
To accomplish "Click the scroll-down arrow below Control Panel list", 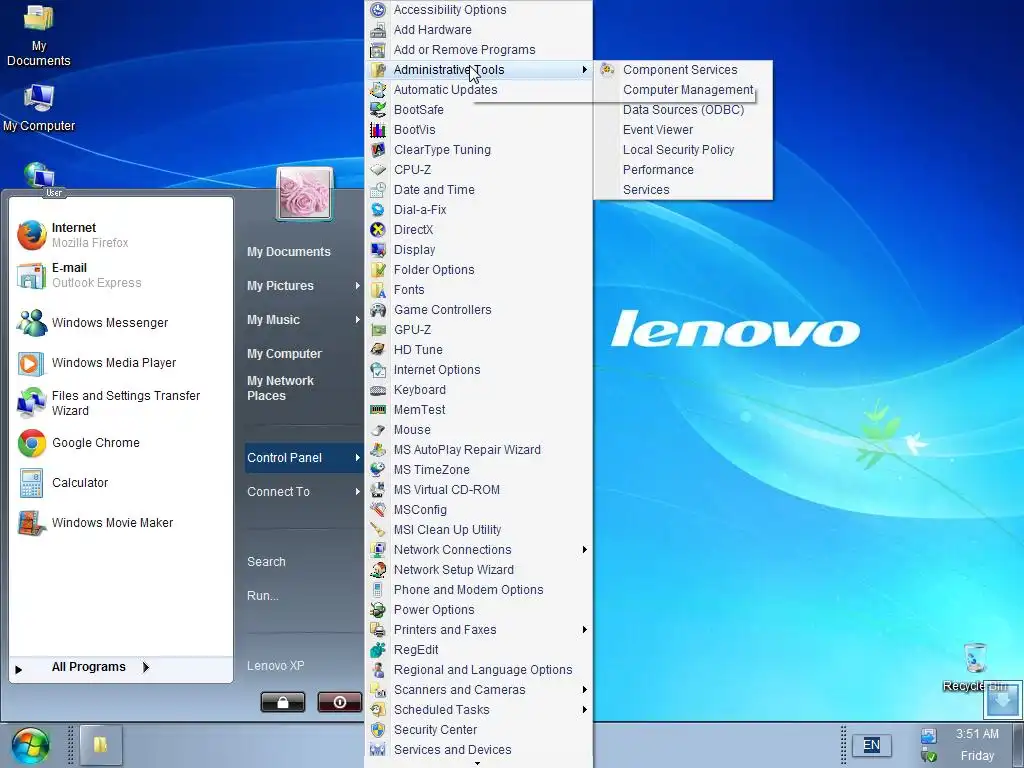I will (x=477, y=763).
